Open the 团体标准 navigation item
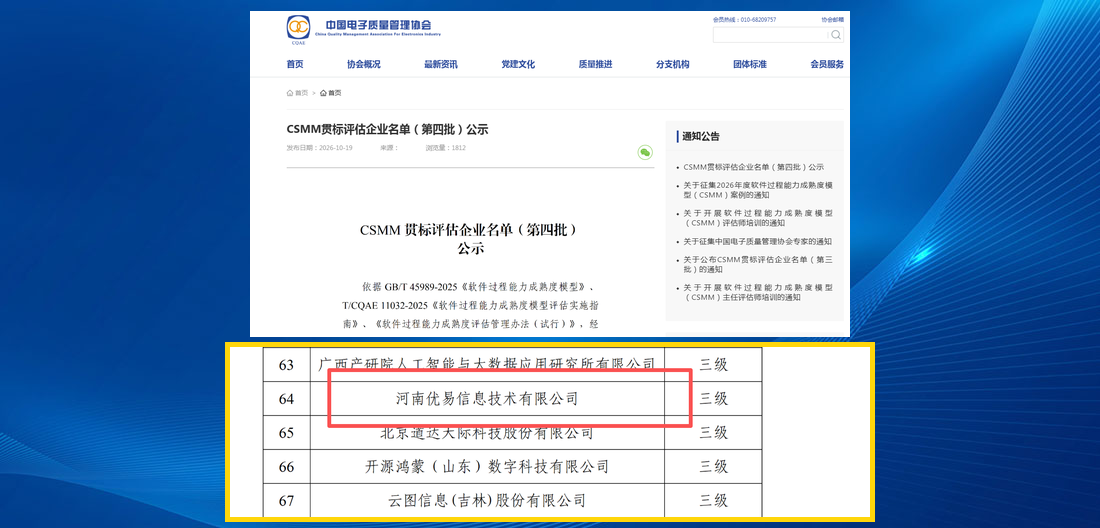1100x528 pixels. (750, 65)
